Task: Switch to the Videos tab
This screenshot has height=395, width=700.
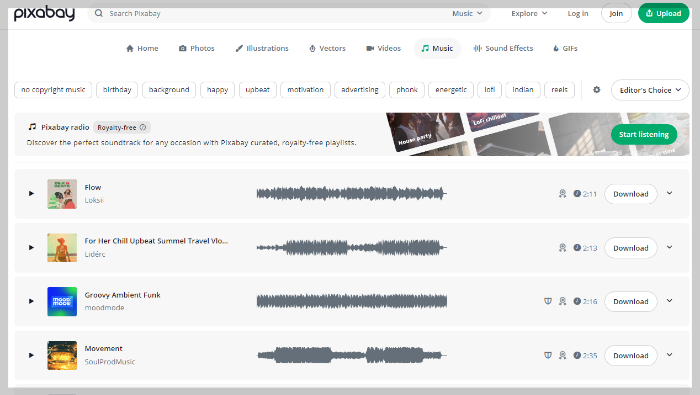Action: coord(383,48)
